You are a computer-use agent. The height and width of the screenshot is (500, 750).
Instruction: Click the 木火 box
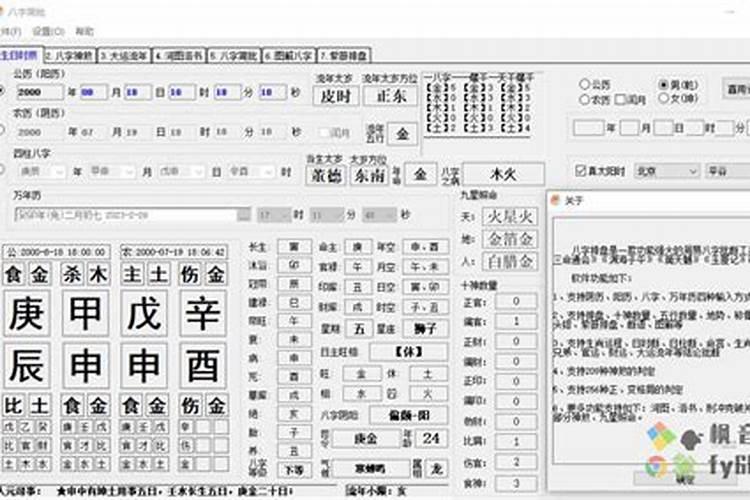(x=503, y=174)
